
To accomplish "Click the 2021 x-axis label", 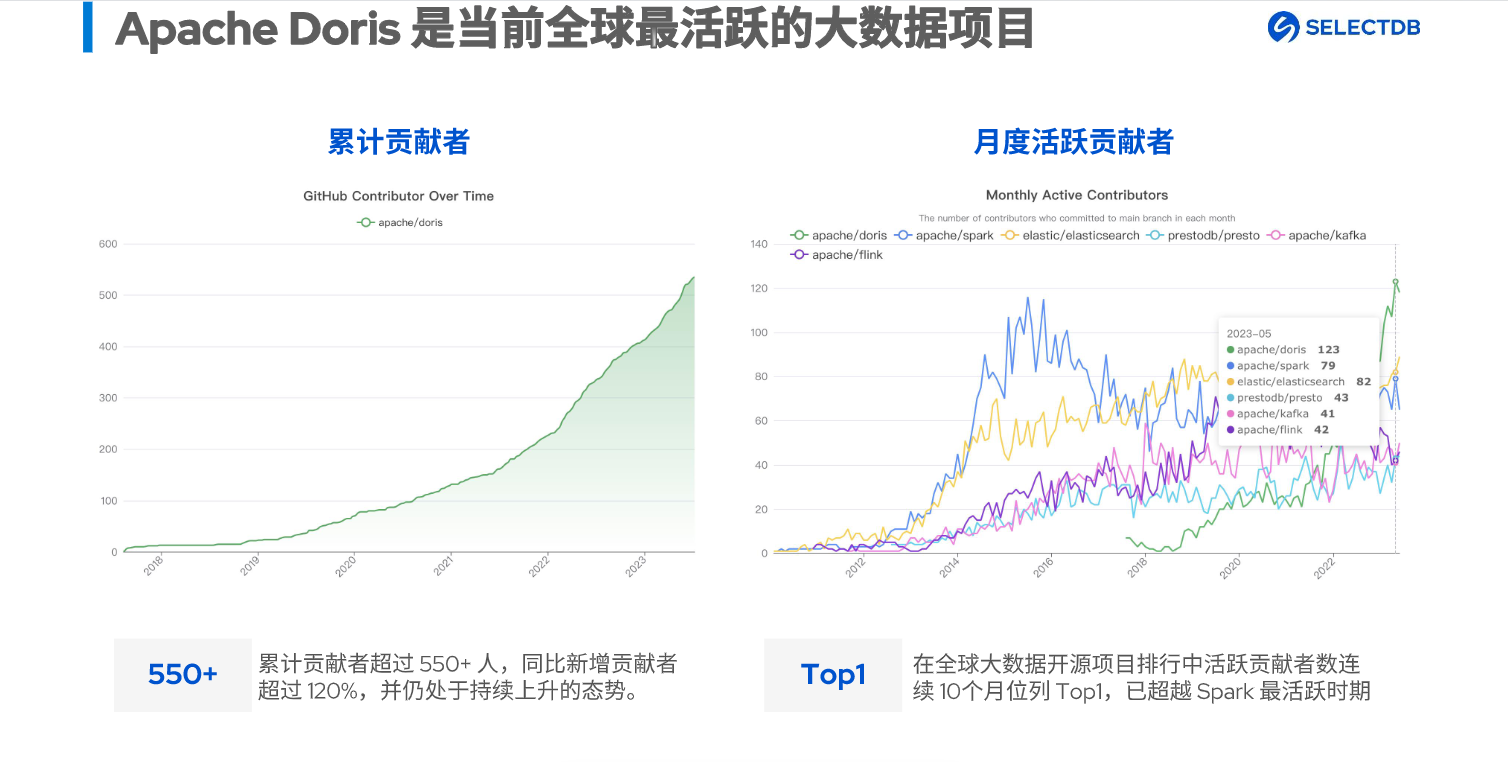I will [x=443, y=567].
